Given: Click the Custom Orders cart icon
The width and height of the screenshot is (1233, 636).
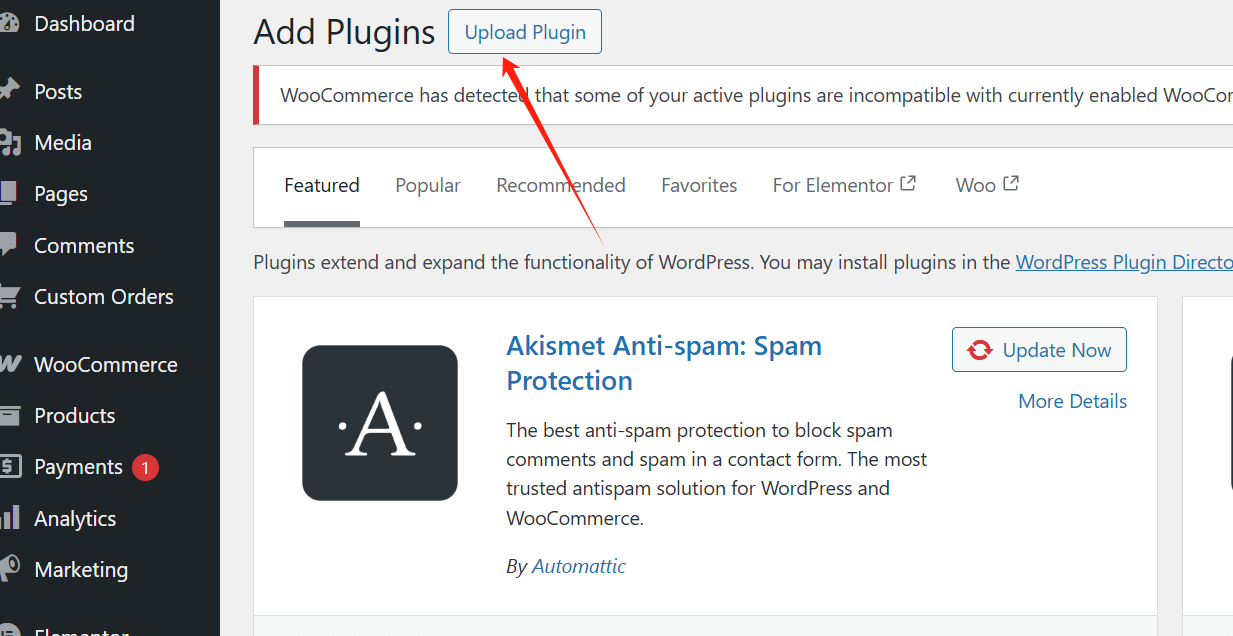Looking at the screenshot, I should pos(9,297).
